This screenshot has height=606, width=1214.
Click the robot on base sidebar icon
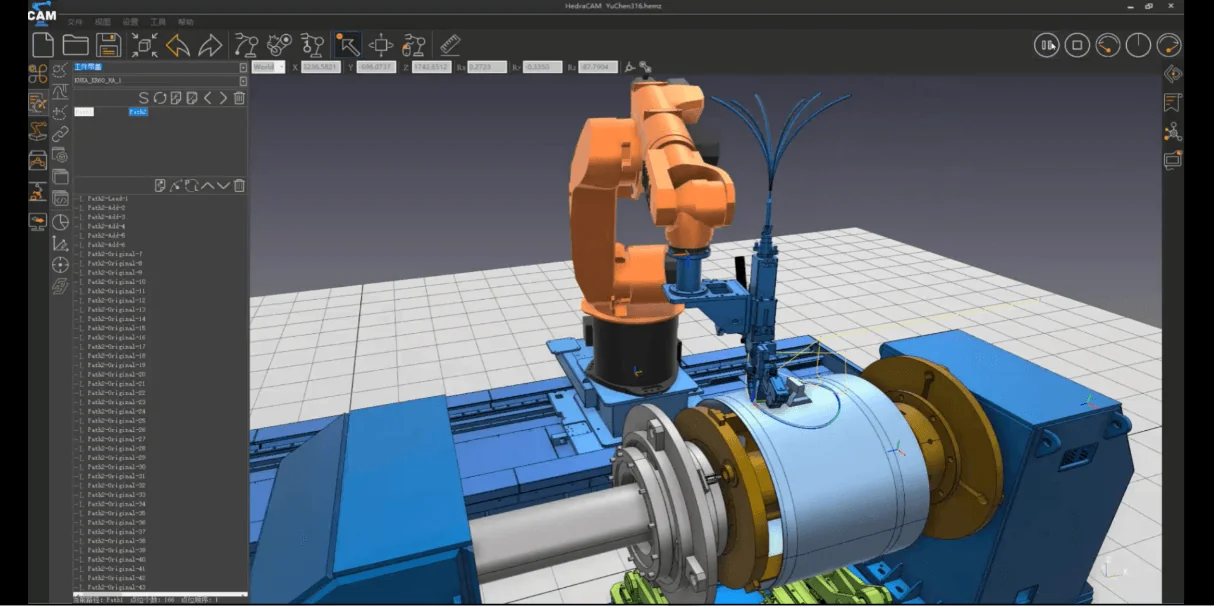click(x=38, y=190)
